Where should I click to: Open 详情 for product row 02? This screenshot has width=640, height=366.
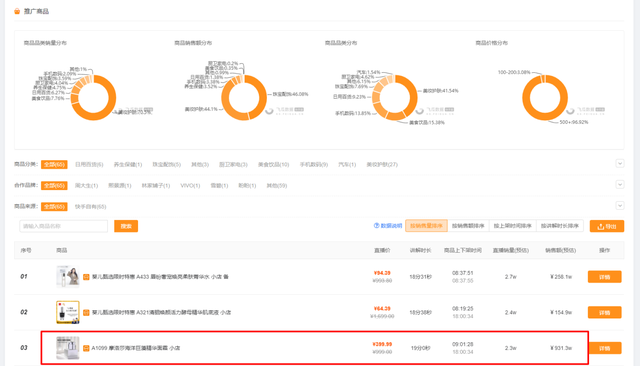[604, 313]
